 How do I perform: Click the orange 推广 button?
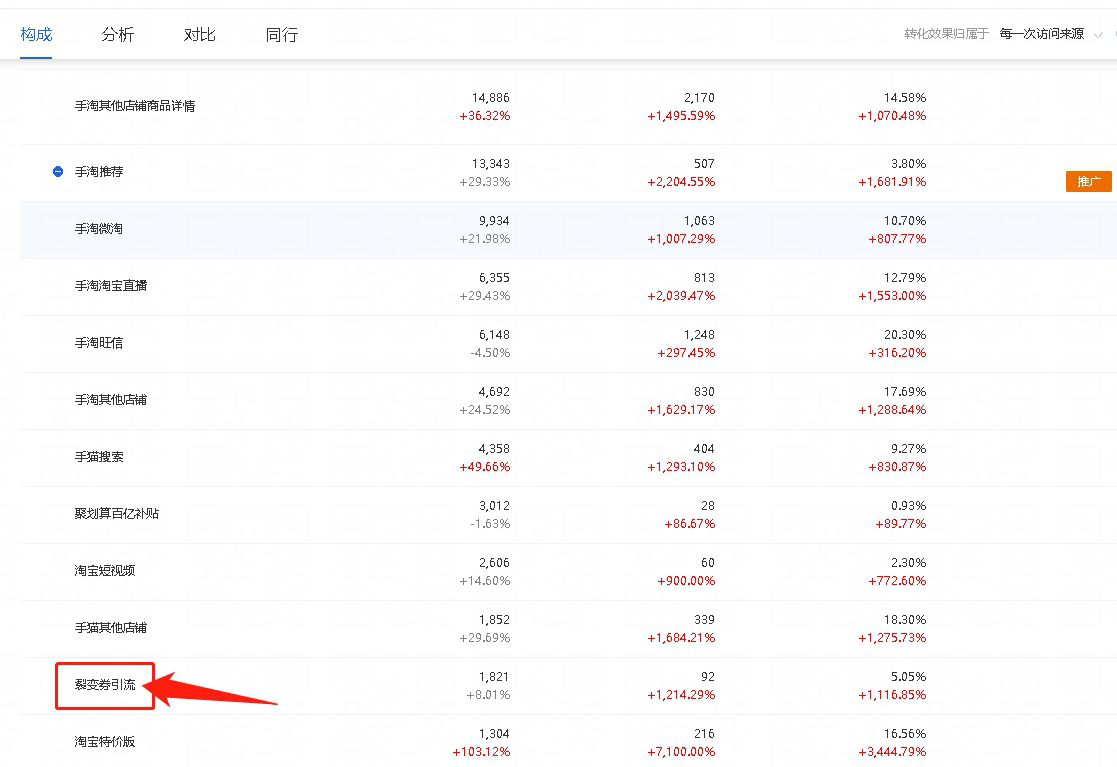[1088, 181]
